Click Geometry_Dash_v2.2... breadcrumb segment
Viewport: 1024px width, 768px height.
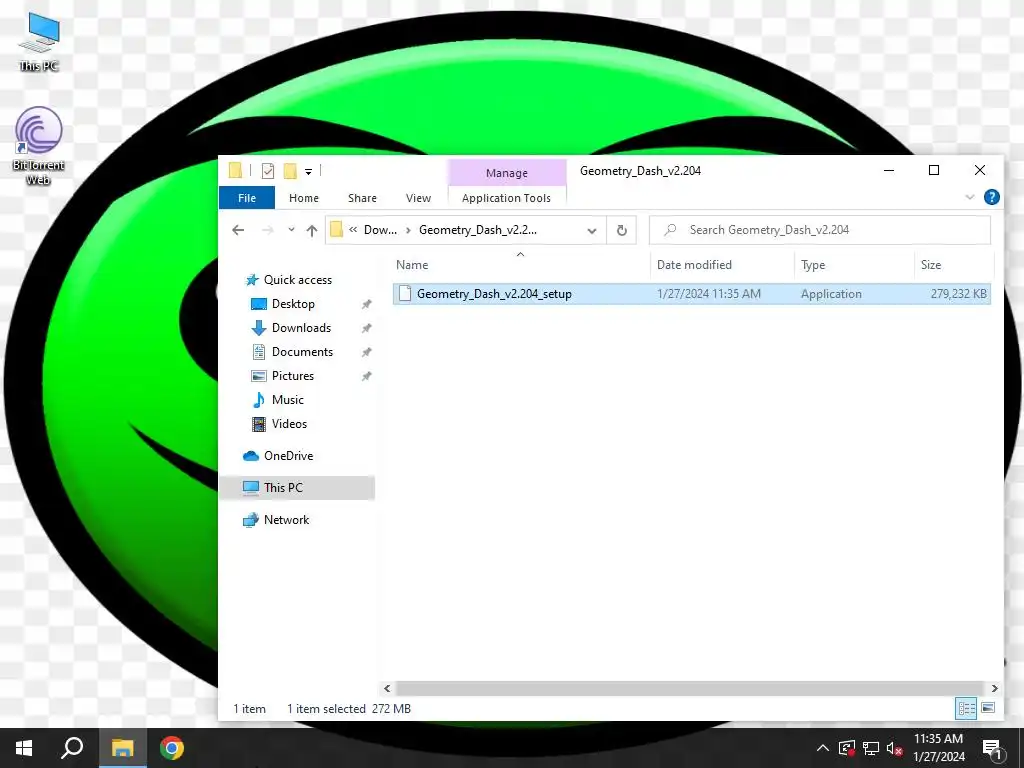tap(478, 230)
